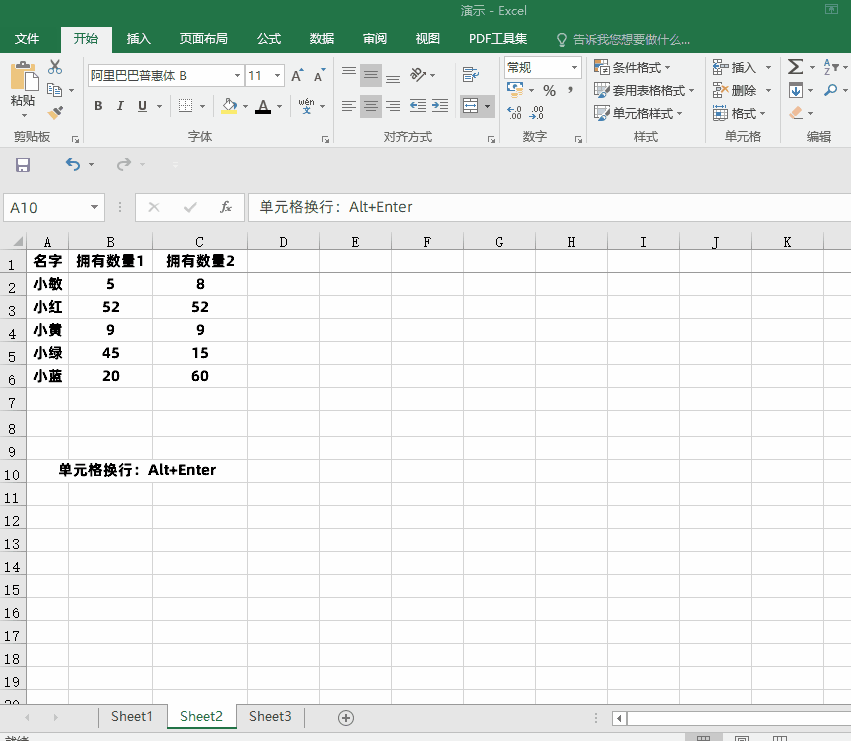Save workbook with floppy icon
Viewport: 851px width, 741px height.
[23, 164]
